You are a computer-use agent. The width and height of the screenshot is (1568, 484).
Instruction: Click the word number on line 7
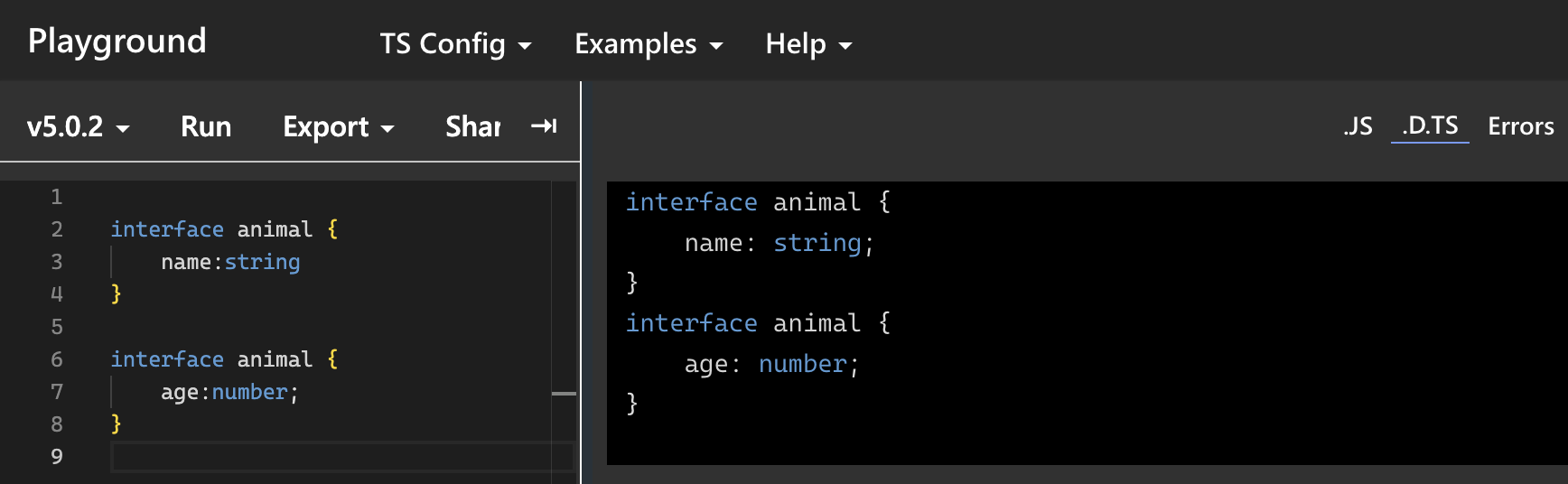[249, 392]
